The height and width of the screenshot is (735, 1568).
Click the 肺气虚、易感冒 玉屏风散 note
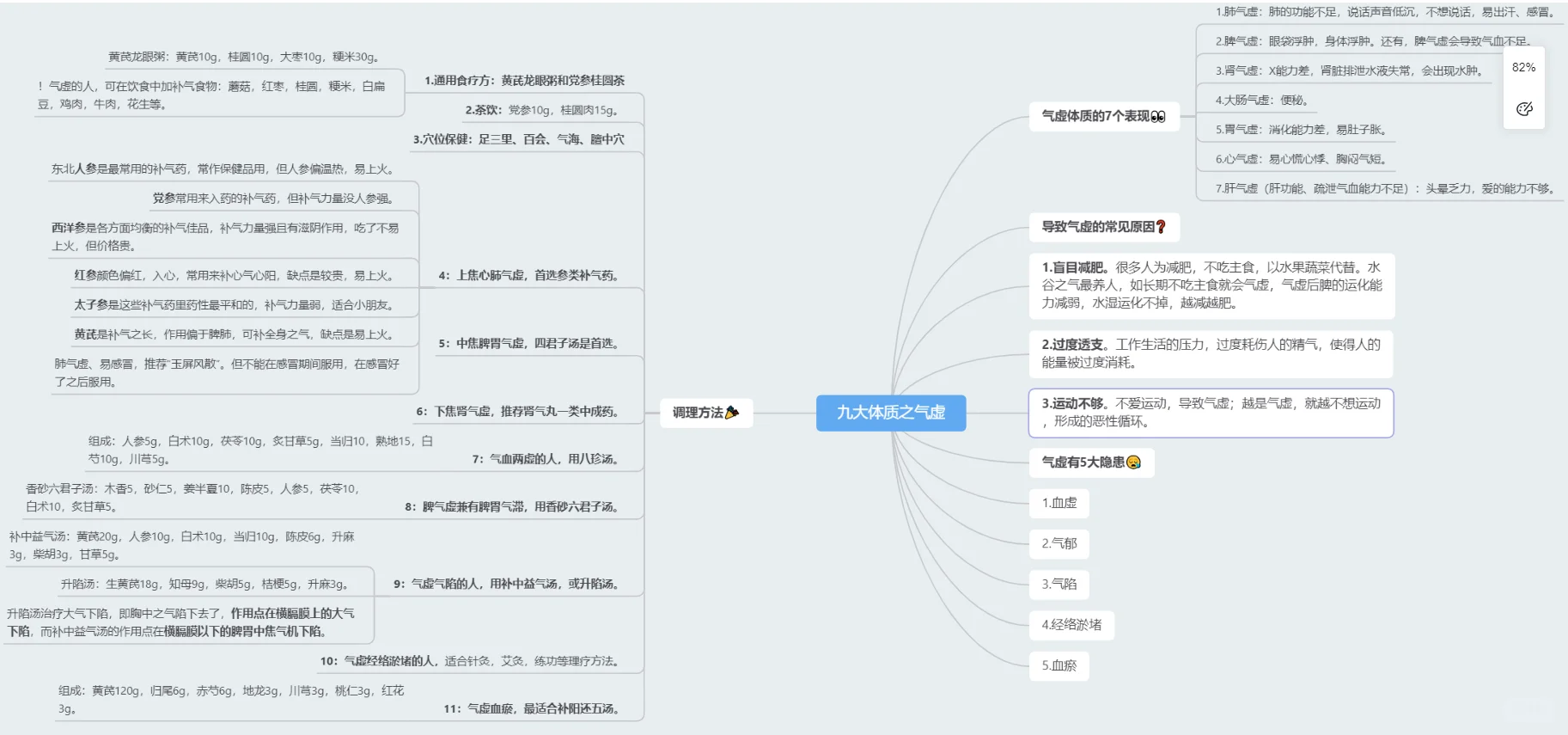pos(227,373)
